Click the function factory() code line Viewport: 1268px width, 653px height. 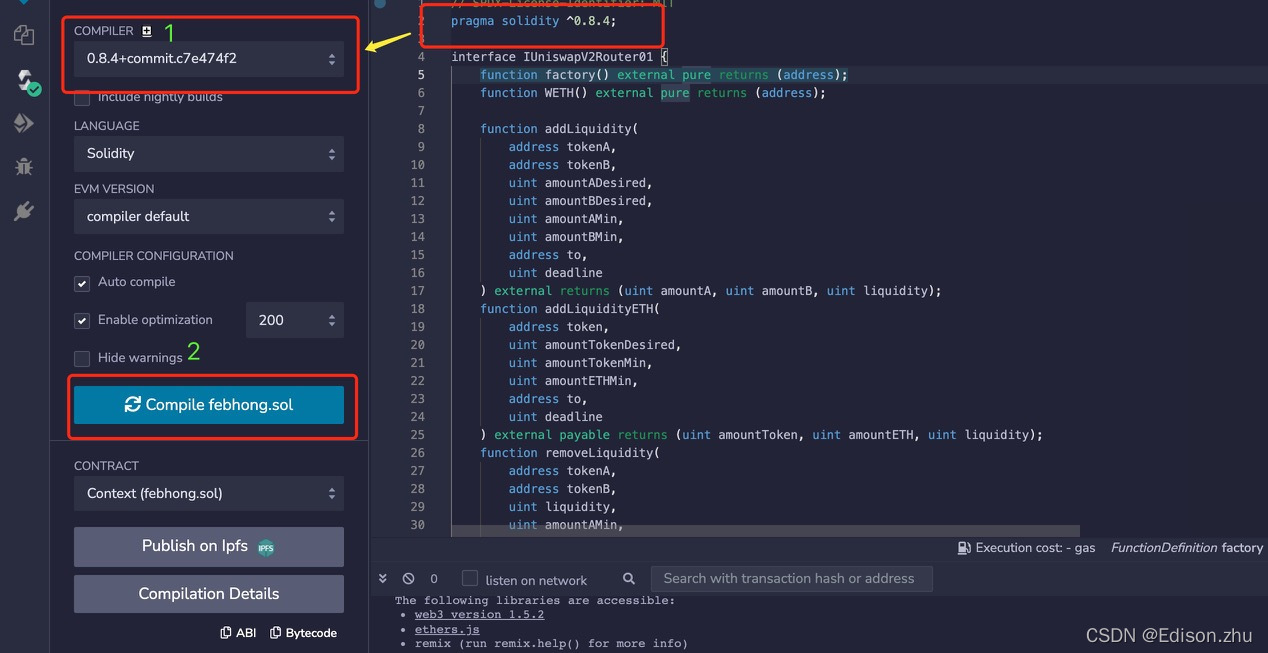tap(664, 75)
